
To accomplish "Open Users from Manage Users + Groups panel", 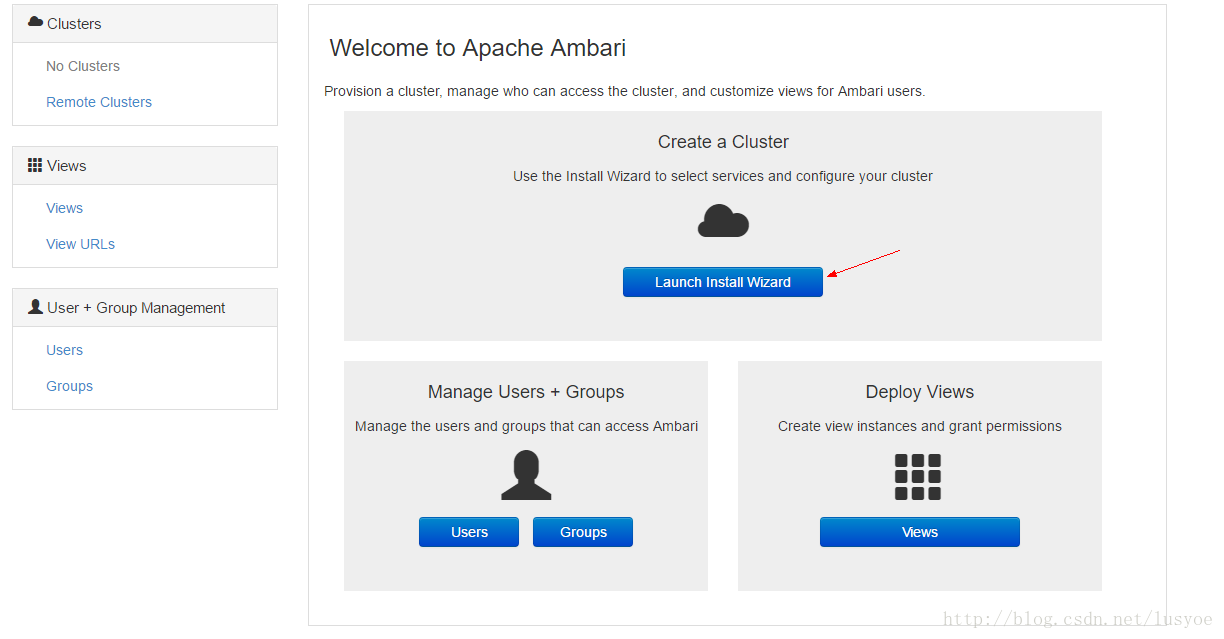I will (469, 532).
